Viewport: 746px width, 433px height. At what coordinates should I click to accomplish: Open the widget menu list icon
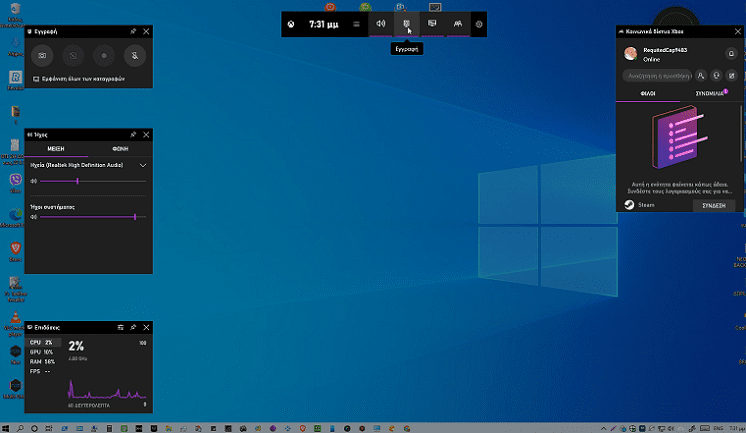tap(356, 24)
